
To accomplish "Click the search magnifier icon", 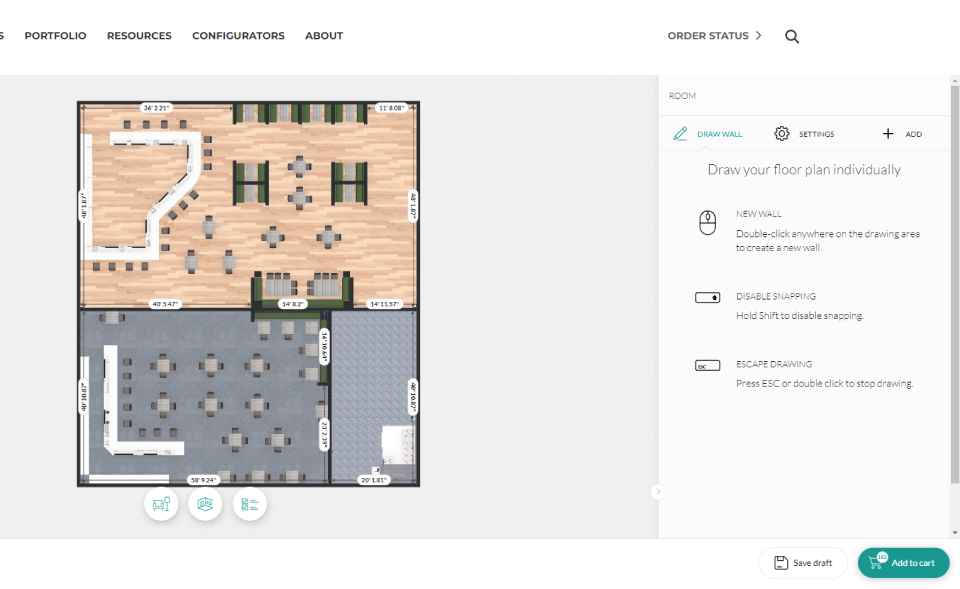I will [792, 36].
